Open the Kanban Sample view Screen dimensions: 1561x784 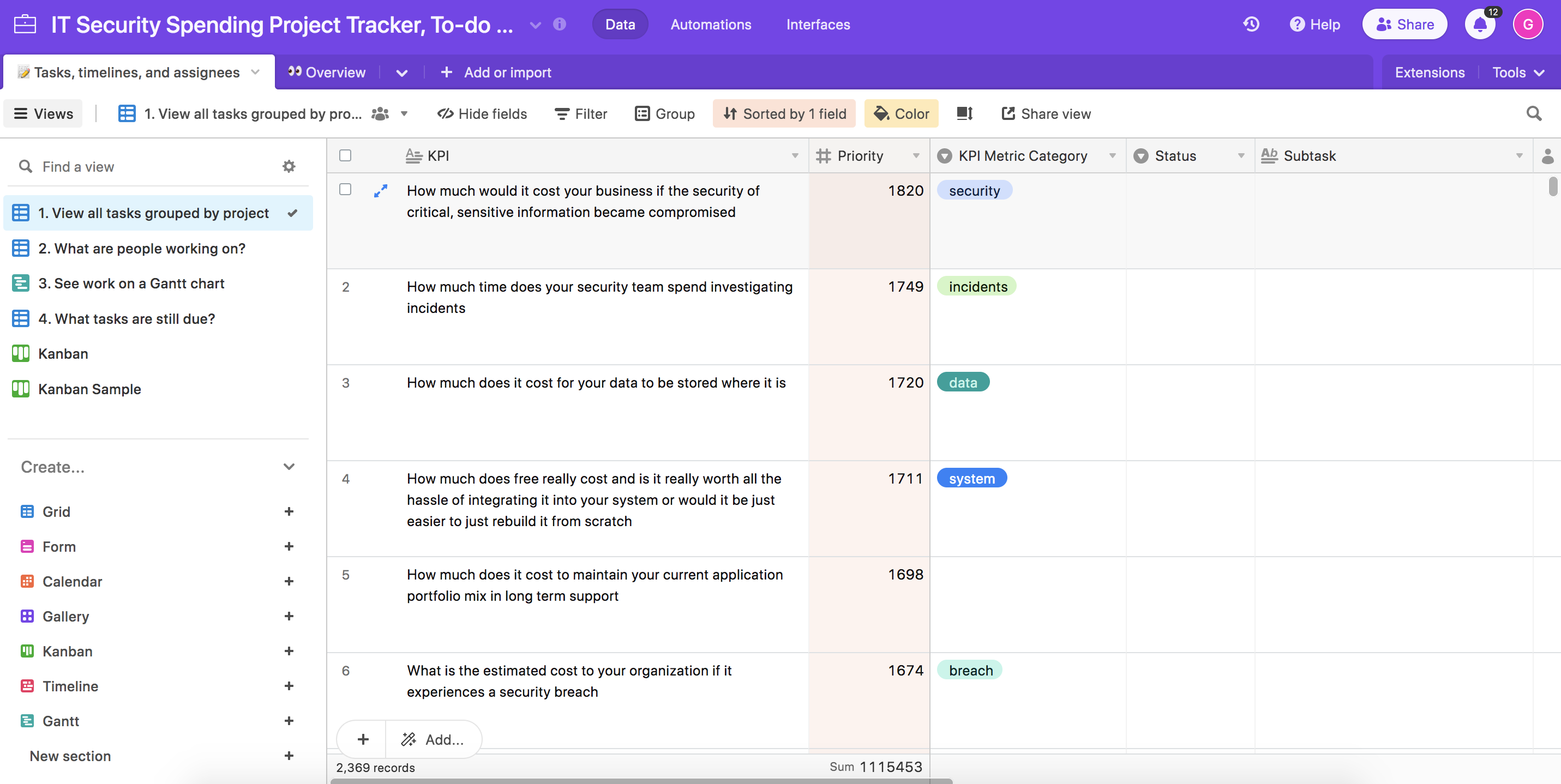point(159,389)
